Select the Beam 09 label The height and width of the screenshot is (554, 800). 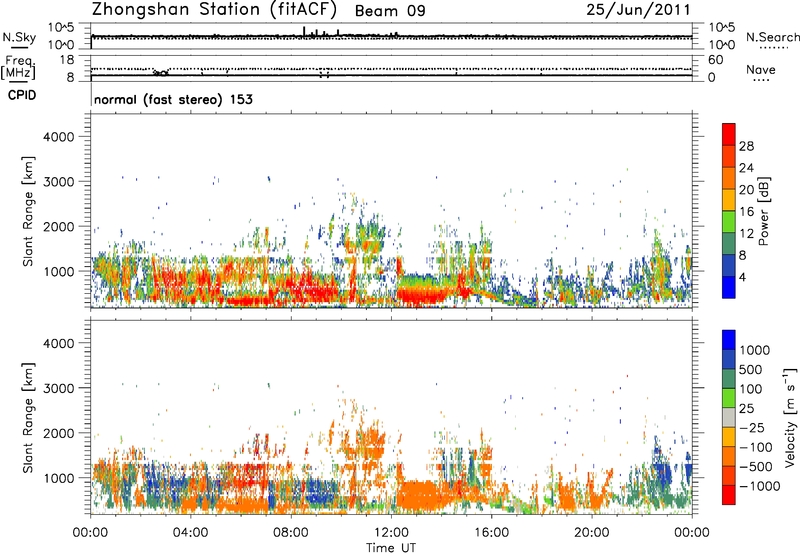pos(390,11)
